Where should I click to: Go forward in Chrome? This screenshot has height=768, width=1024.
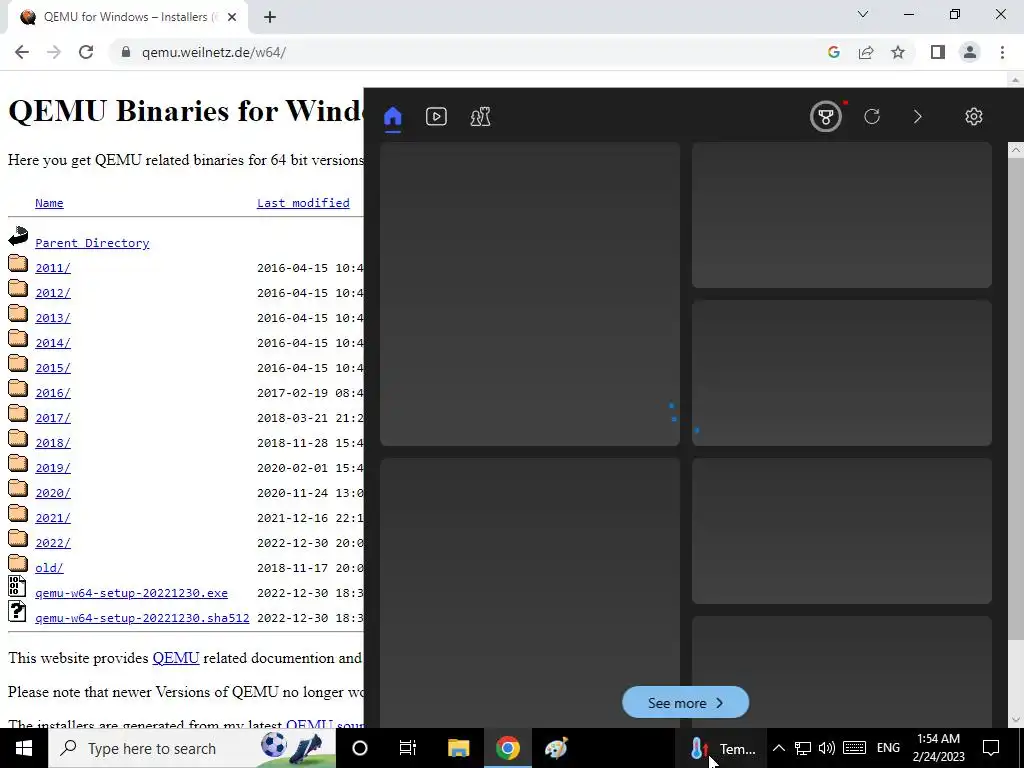[54, 52]
